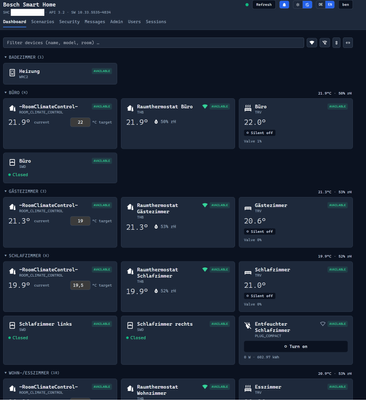Switch to the light theme sun icon
Viewport: 366px width, 400px height.
coord(298,5)
